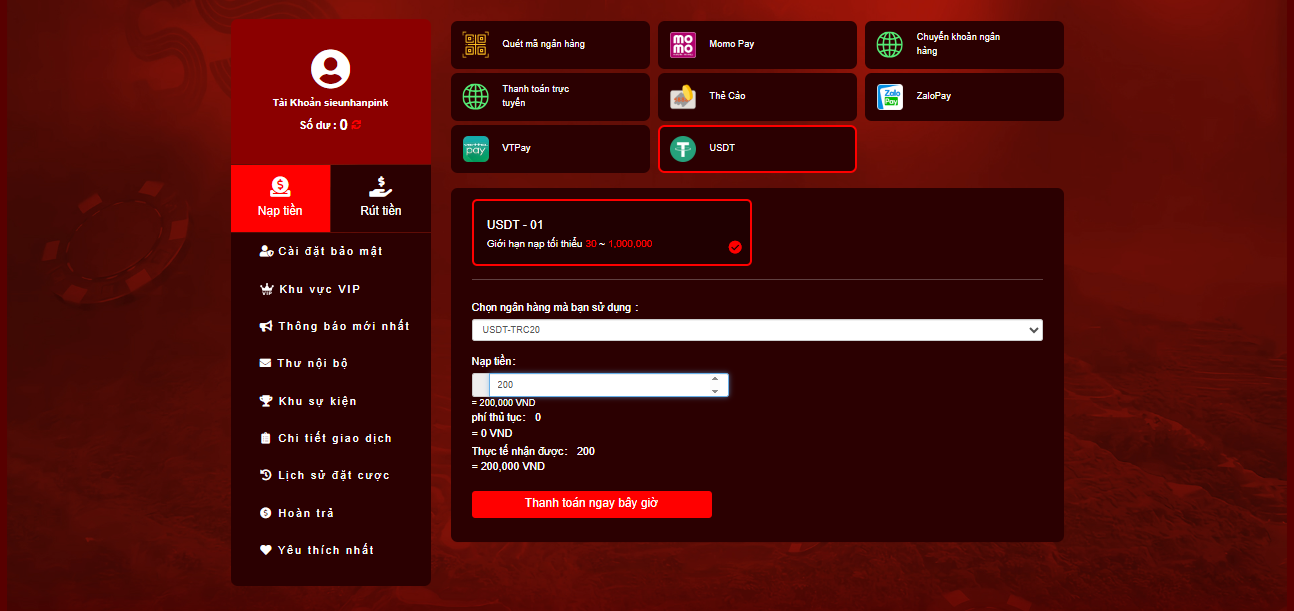
Task: Switch to the Nạp tiền tab
Action: click(280, 198)
